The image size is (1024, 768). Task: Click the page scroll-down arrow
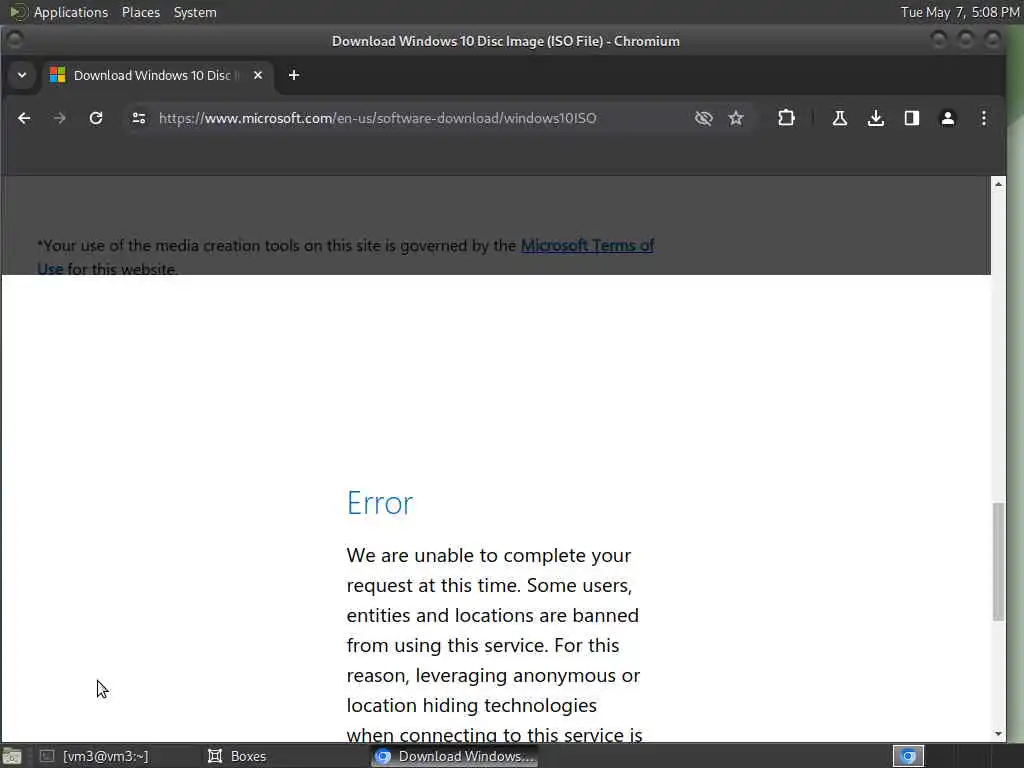point(998,734)
